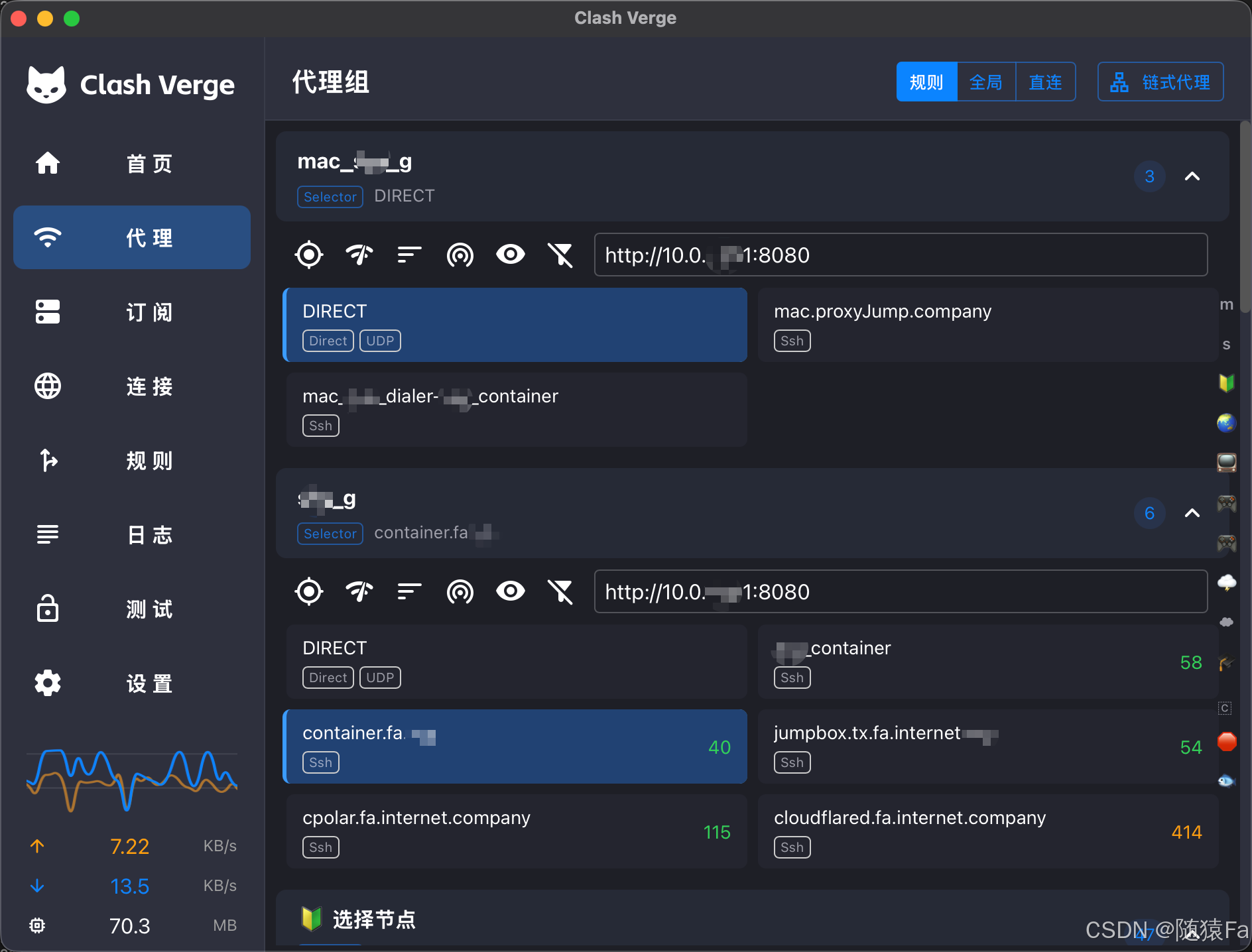This screenshot has width=1252, height=952.
Task: Click the vertical scrollbar of proxy list
Action: point(1245,215)
